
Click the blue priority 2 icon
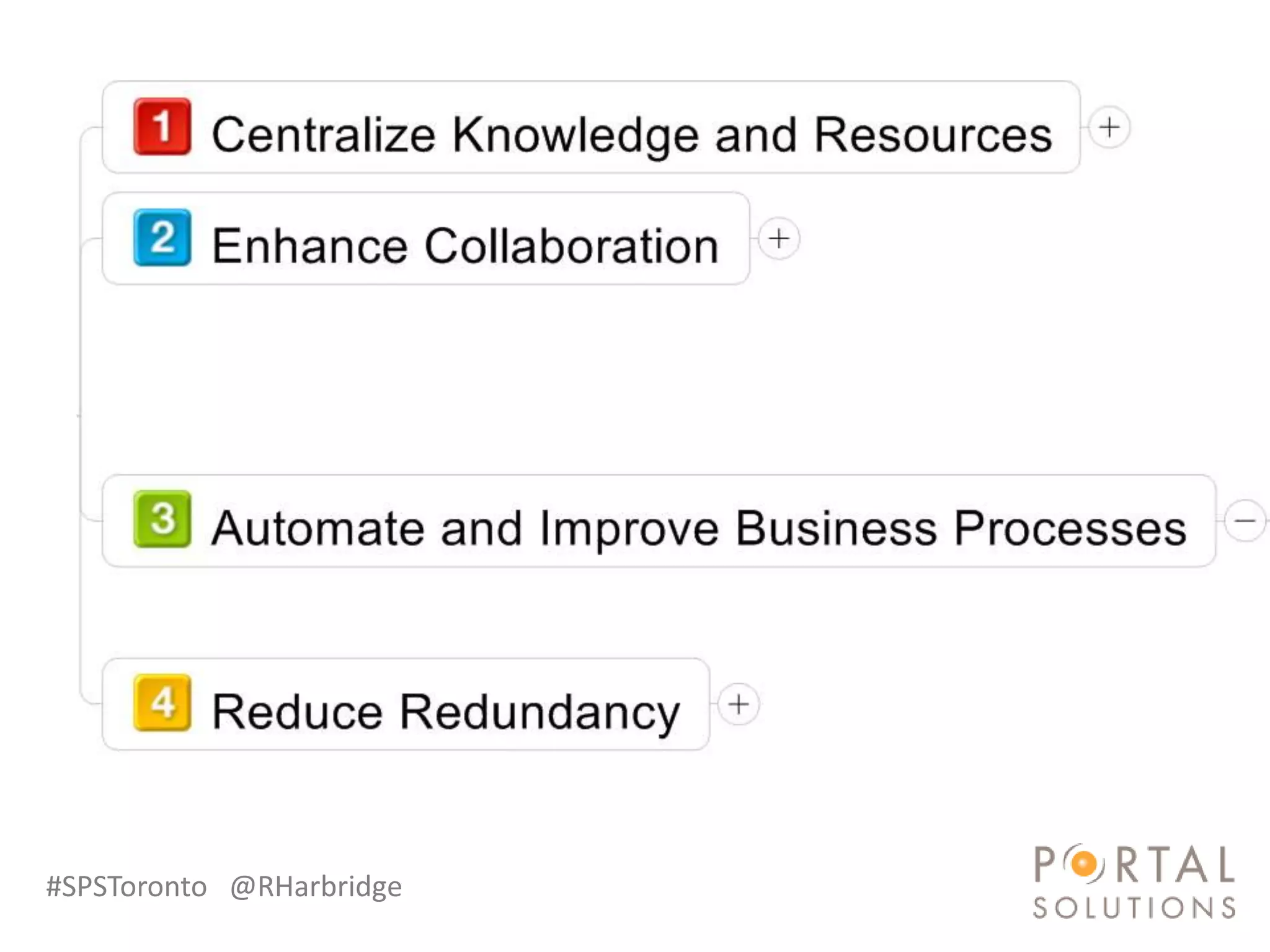point(162,238)
